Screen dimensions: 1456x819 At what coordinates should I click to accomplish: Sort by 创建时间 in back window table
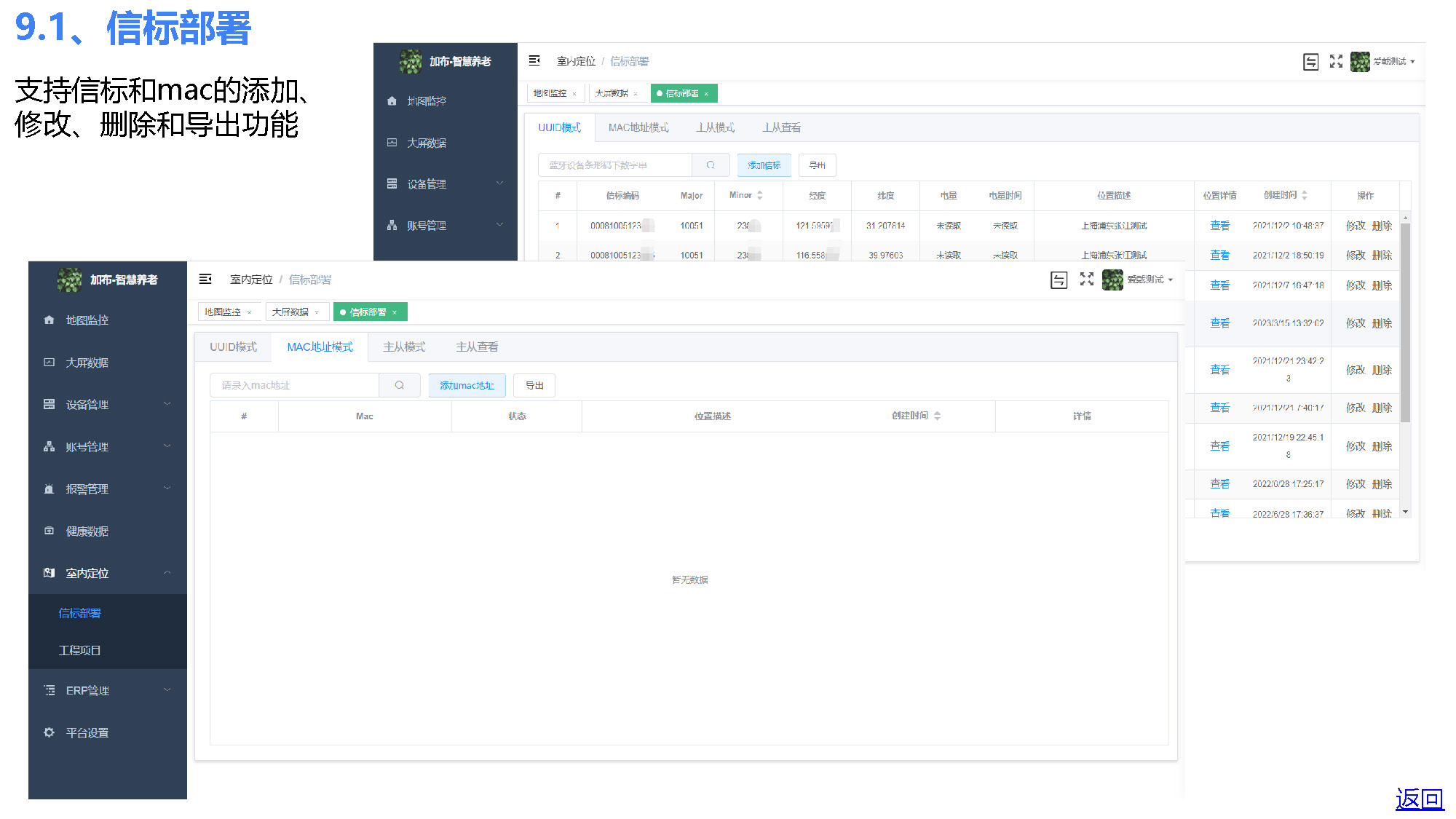(1305, 195)
